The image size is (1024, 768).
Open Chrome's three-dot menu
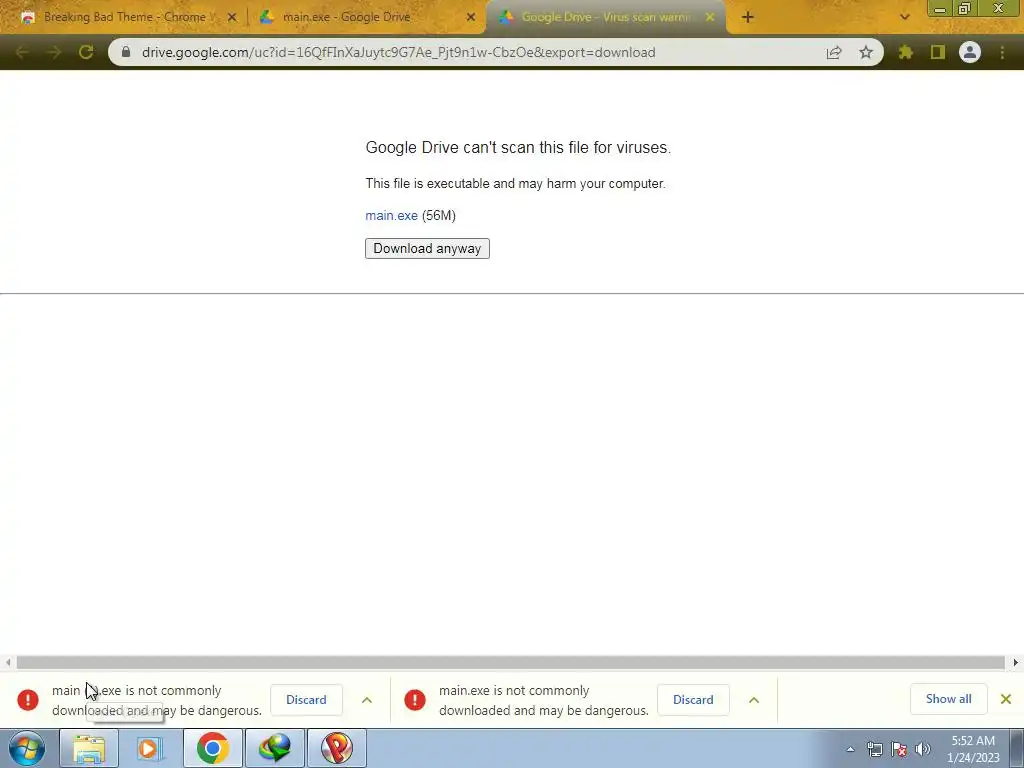[x=1002, y=52]
